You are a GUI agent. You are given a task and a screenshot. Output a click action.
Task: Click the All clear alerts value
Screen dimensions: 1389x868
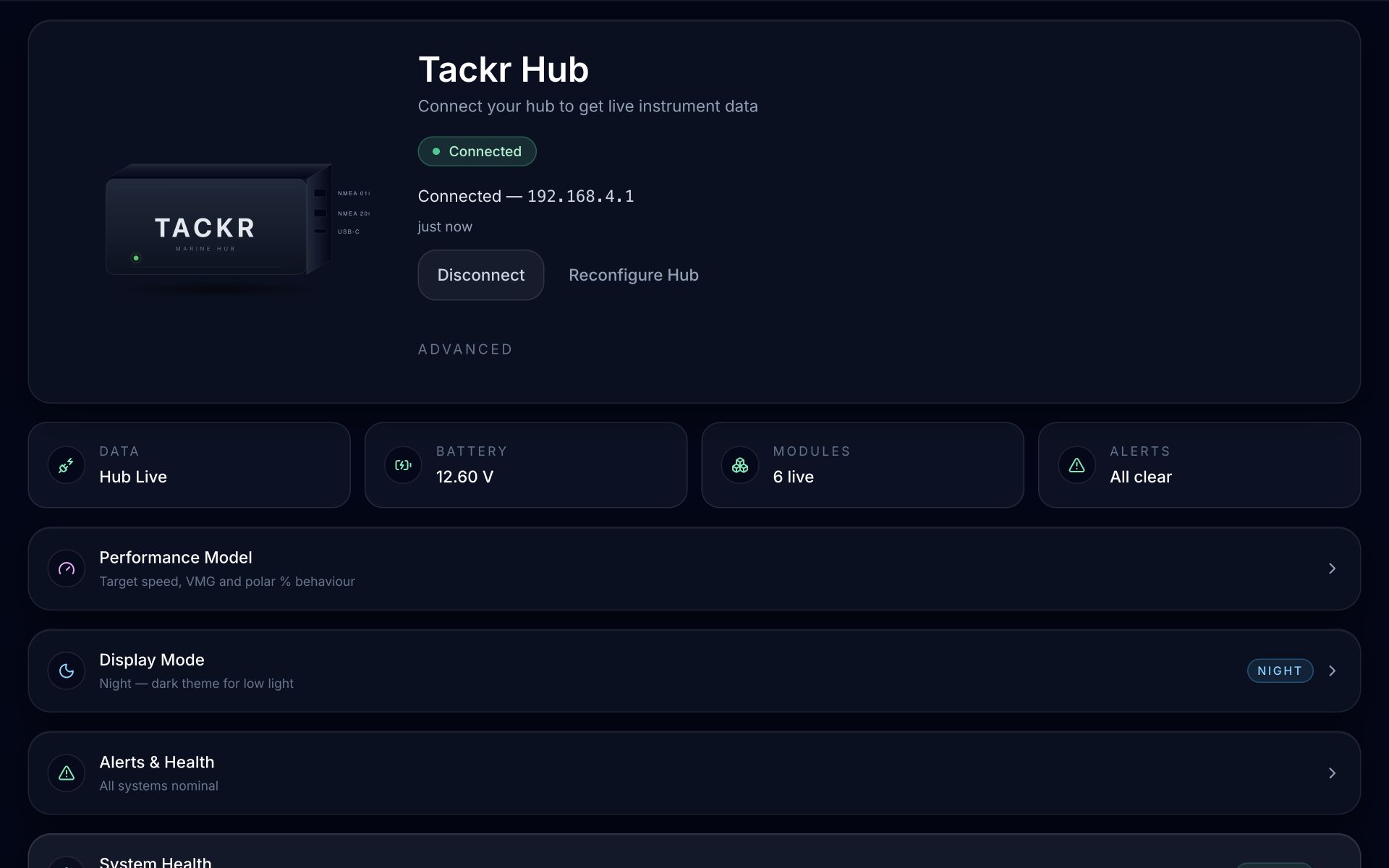pyautogui.click(x=1141, y=477)
